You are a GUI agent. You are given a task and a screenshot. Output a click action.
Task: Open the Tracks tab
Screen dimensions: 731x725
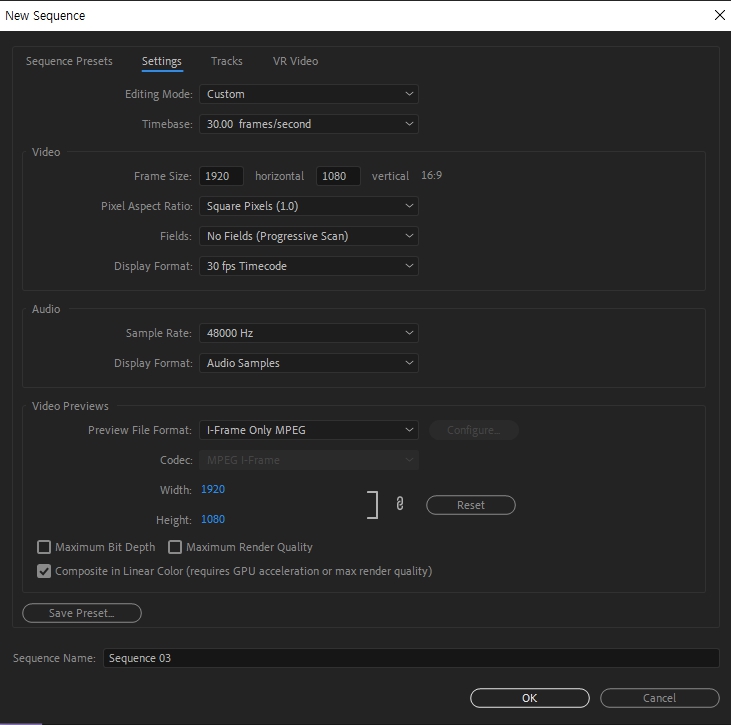(227, 61)
